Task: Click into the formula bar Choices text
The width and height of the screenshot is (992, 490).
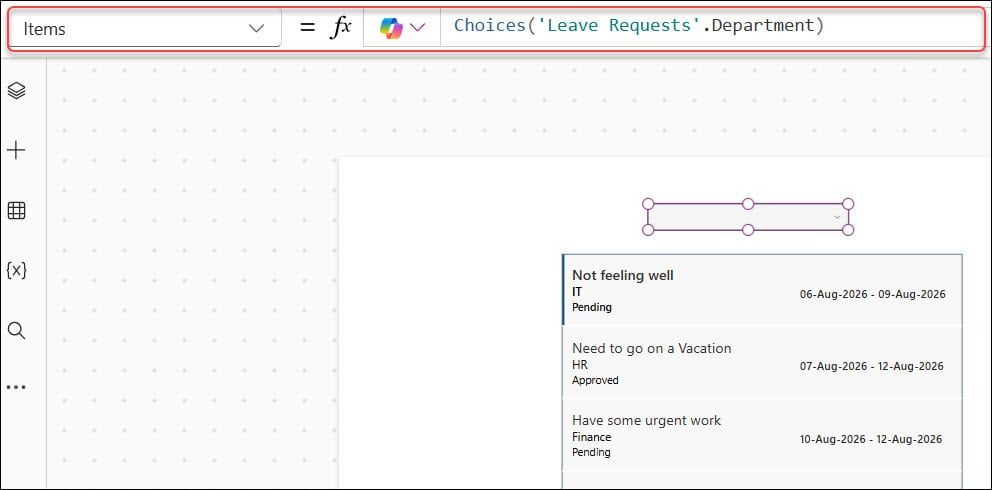Action: click(639, 25)
